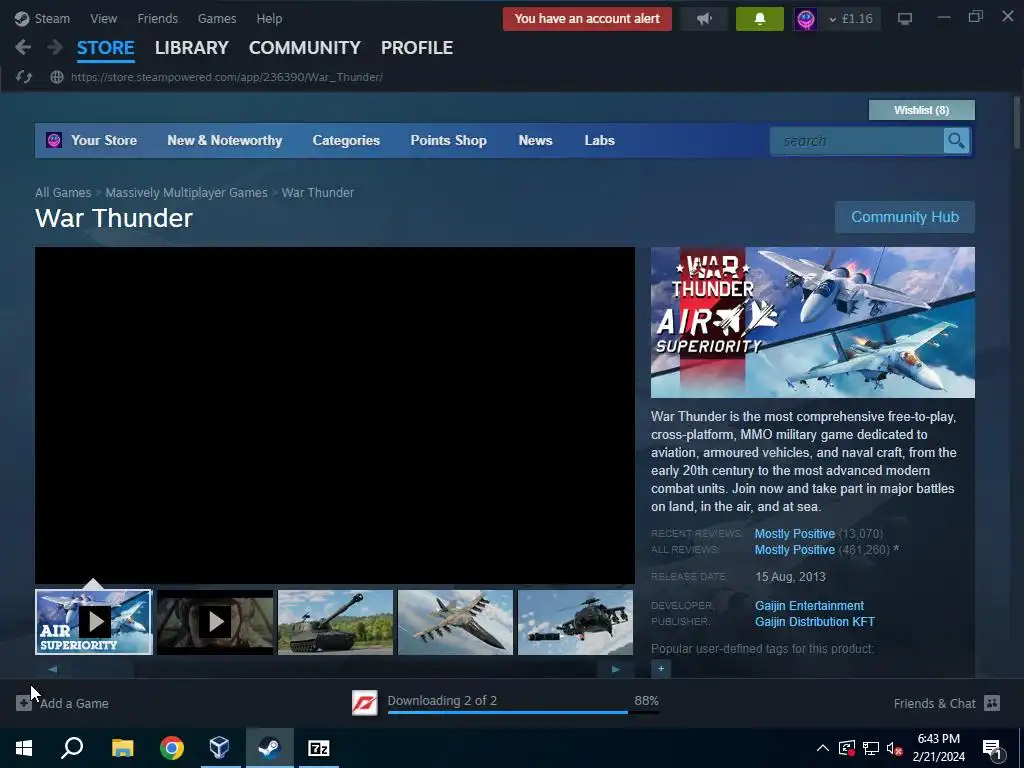The height and width of the screenshot is (768, 1024).
Task: Select the Air Superiority trailer thumbnail
Action: click(93, 622)
